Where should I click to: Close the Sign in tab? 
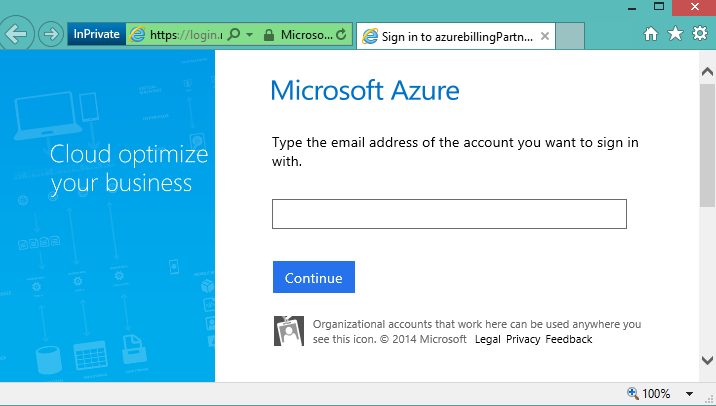tap(544, 37)
